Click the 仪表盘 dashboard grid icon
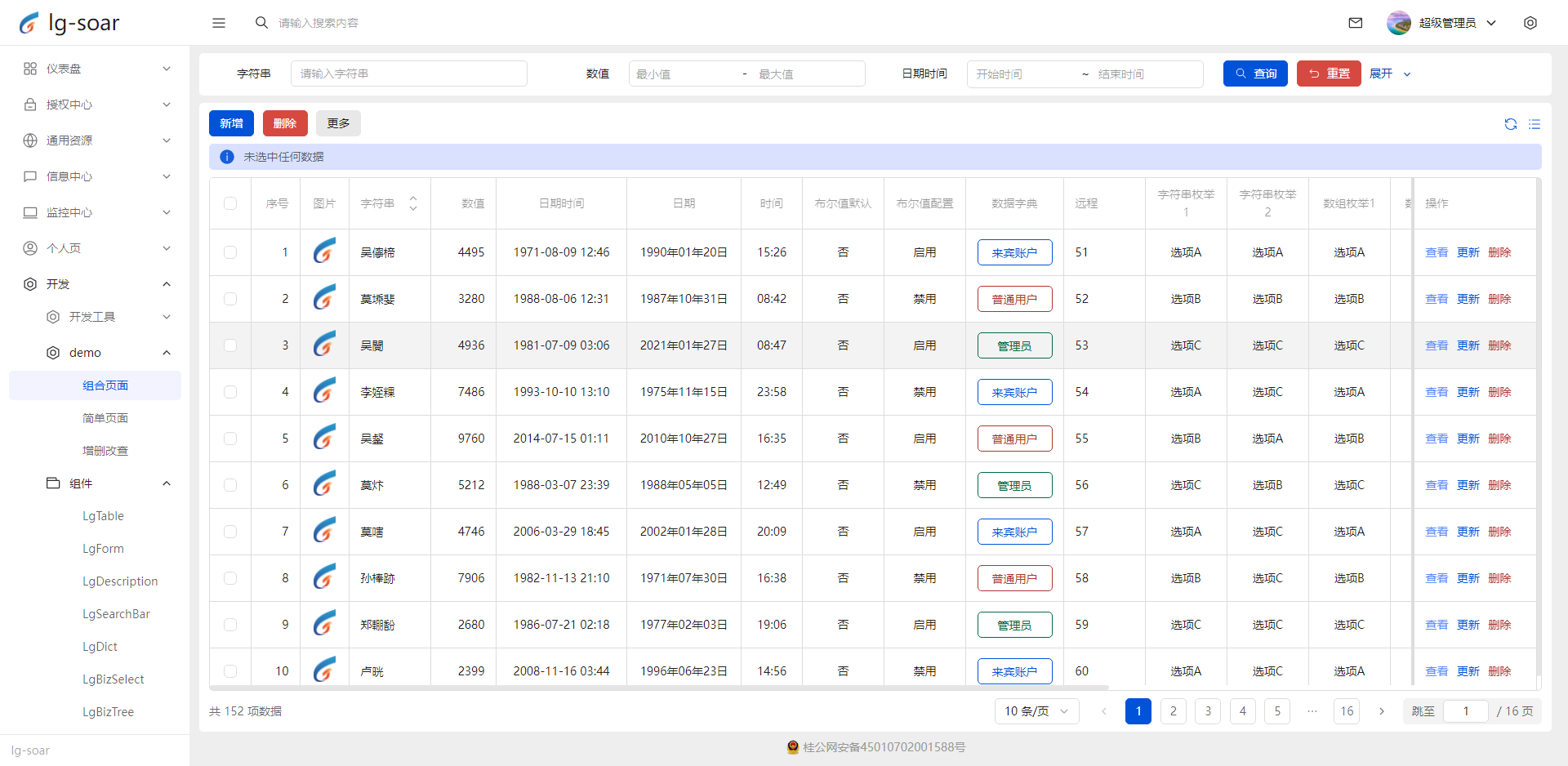 (x=30, y=69)
